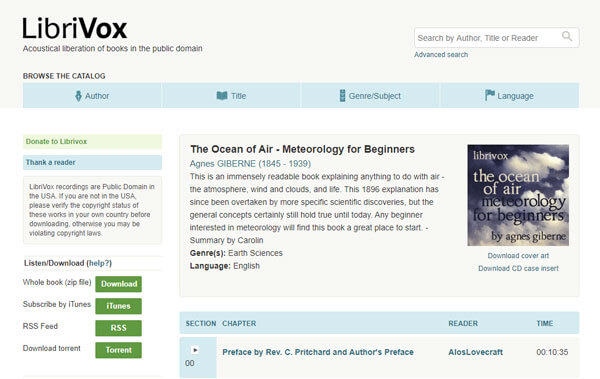The width and height of the screenshot is (600, 379).
Task: Click the public domain copyright notice text
Action: pyautogui.click(x=92, y=210)
